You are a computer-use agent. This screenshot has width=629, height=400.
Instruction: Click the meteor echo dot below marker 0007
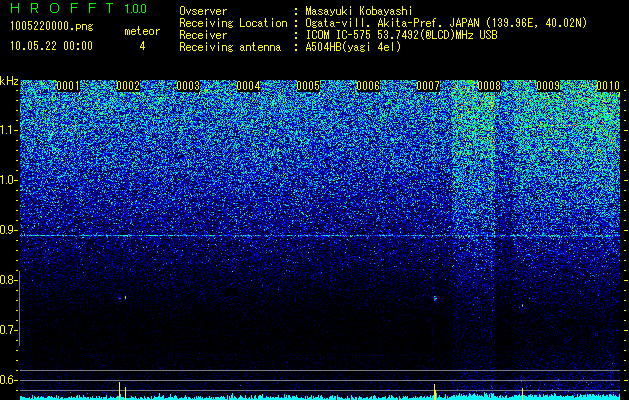[435, 298]
